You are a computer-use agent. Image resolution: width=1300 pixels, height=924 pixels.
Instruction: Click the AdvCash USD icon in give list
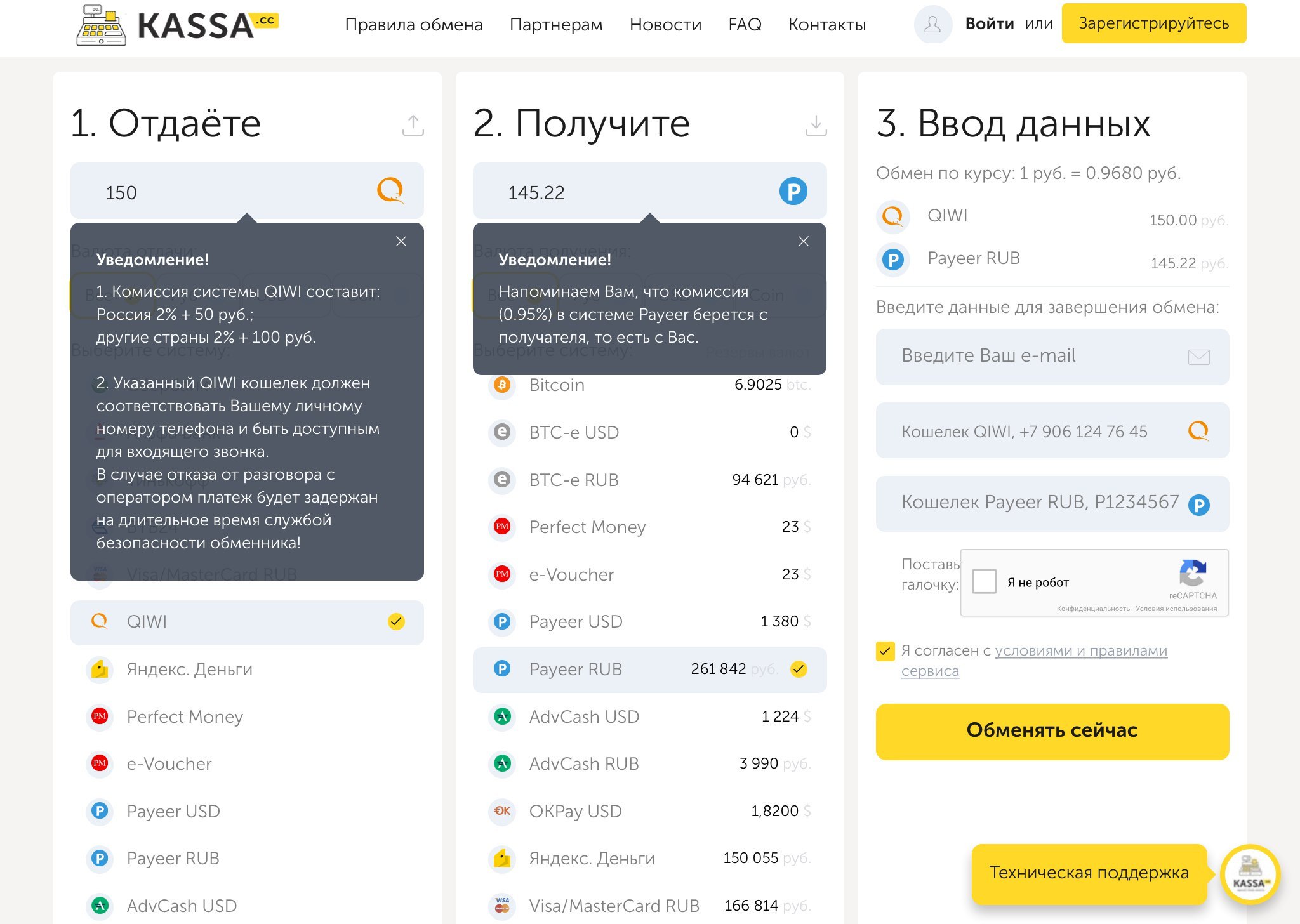[100, 906]
